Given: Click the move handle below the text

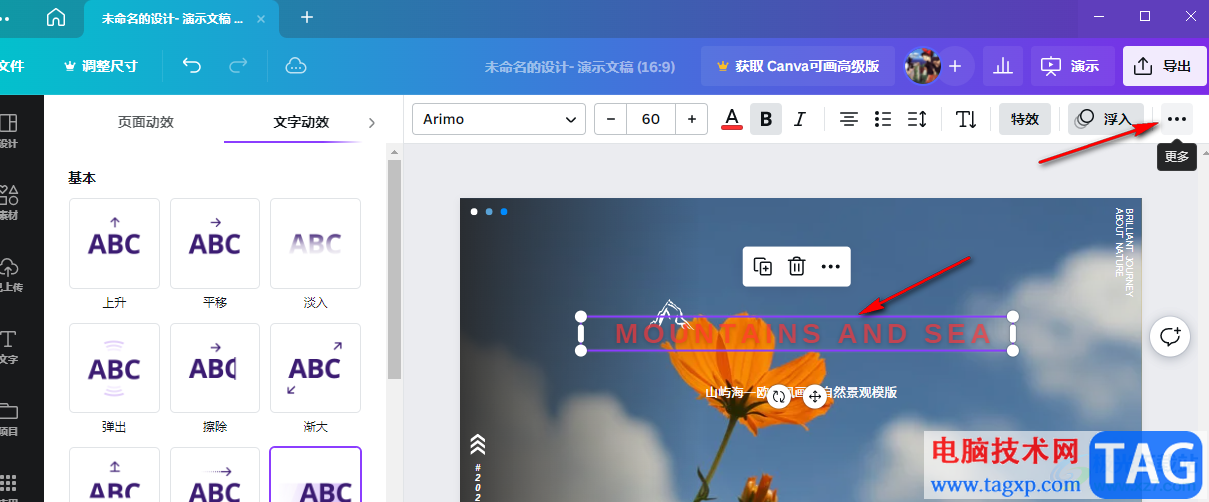Looking at the screenshot, I should click(814, 396).
